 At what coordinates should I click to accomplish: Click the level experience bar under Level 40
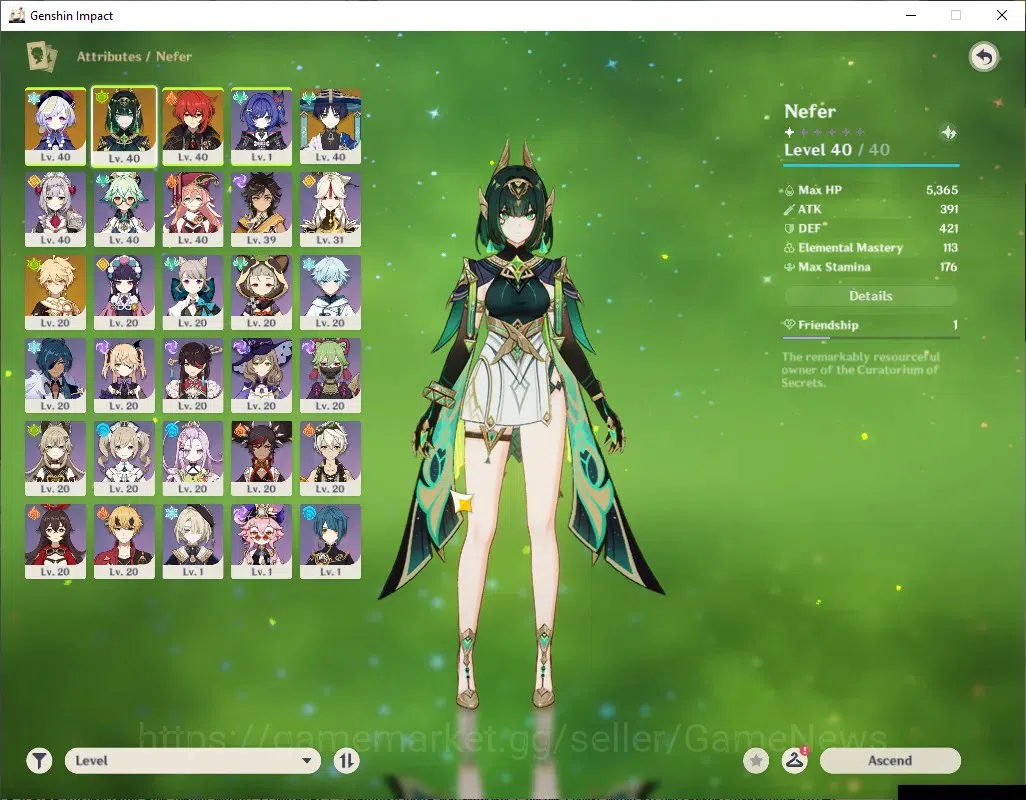coord(872,165)
